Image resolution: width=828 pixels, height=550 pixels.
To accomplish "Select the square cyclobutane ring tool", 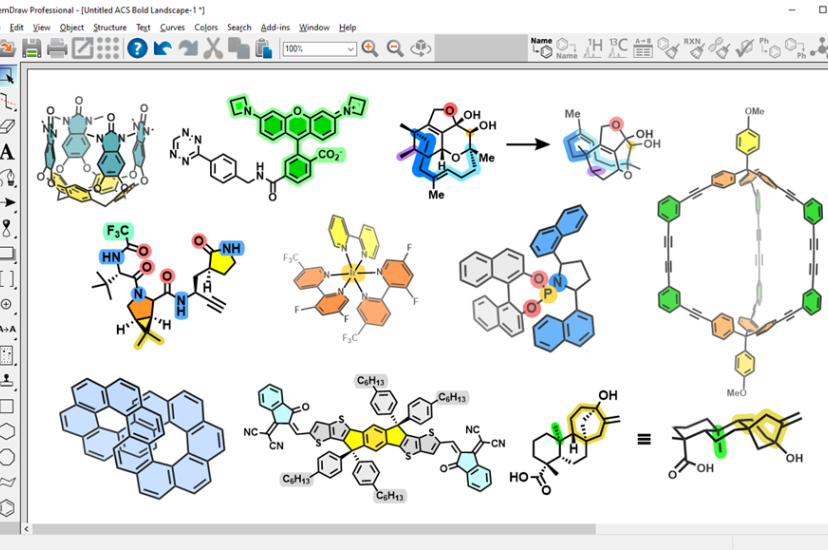I will click(x=7, y=406).
